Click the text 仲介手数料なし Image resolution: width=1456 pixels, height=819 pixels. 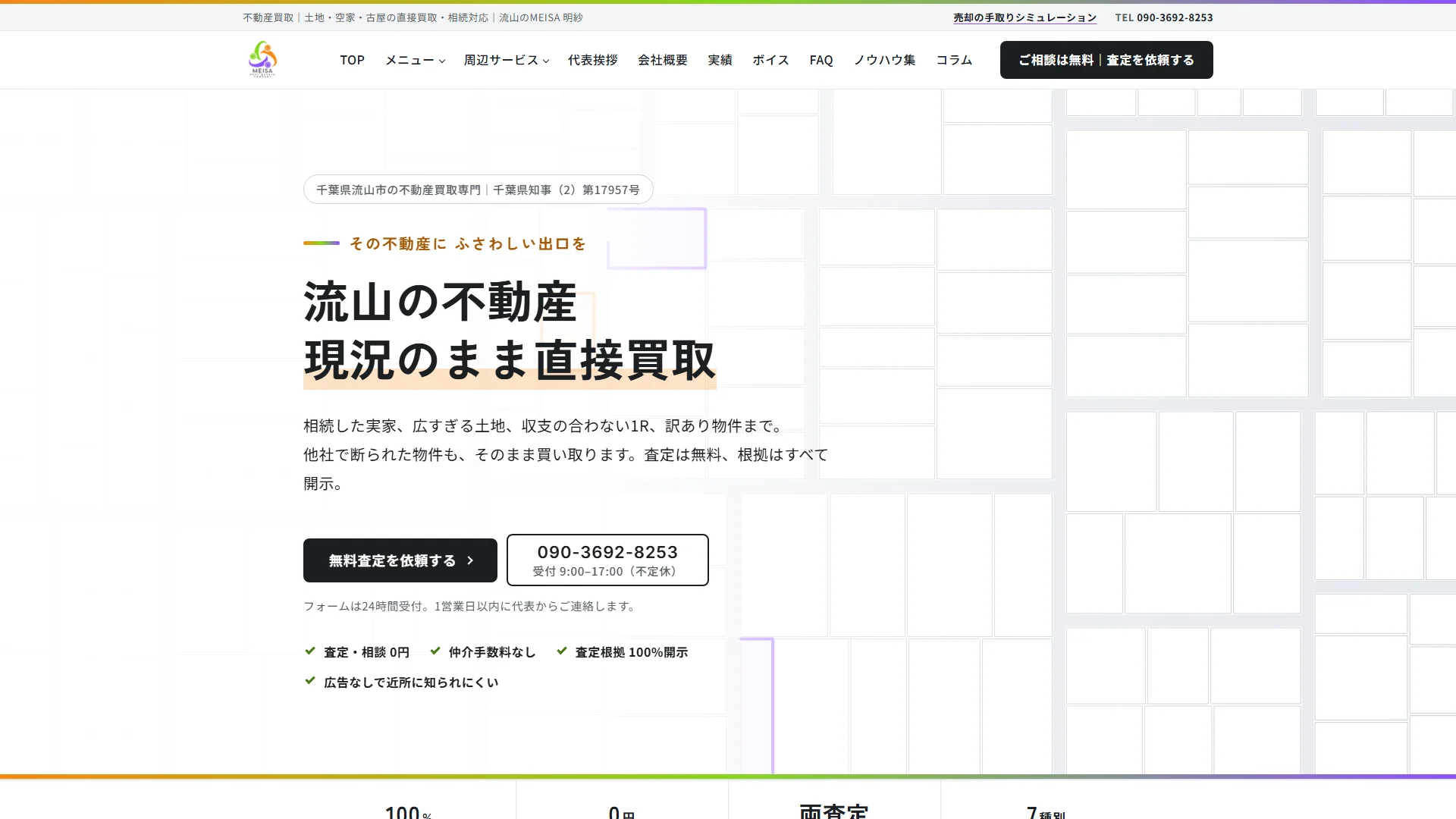492,652
